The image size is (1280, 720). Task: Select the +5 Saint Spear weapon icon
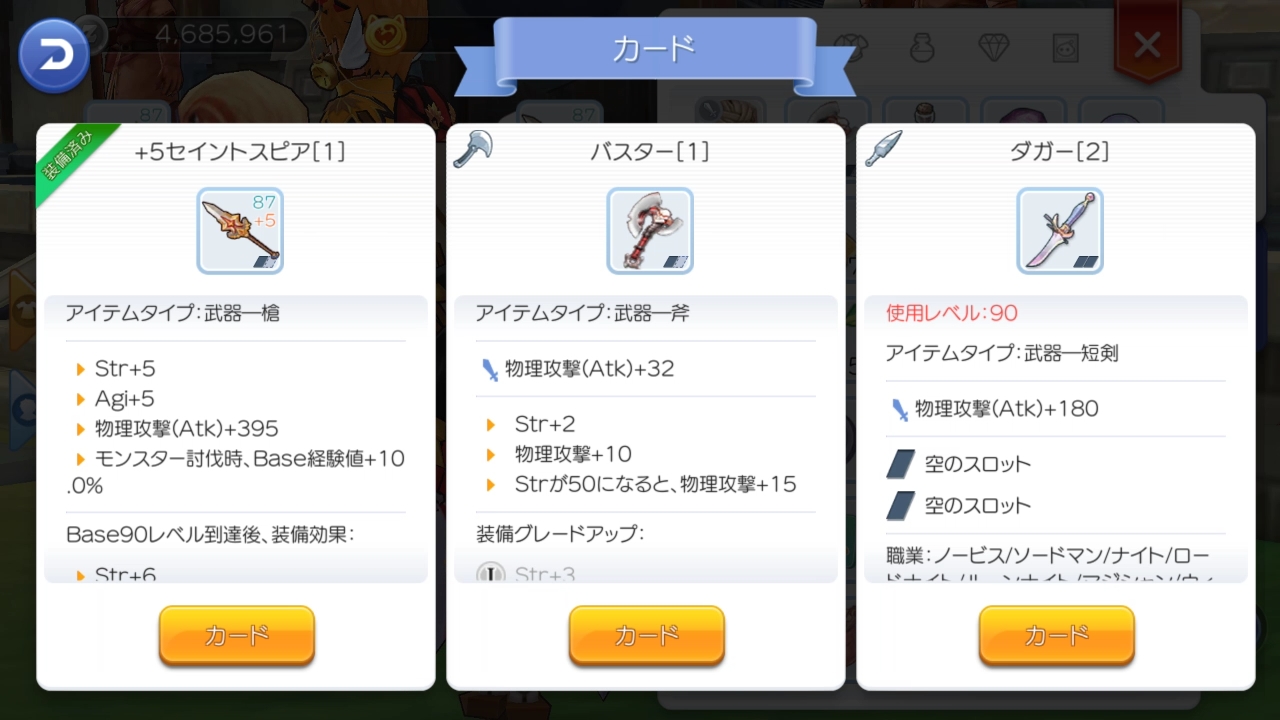tap(240, 231)
